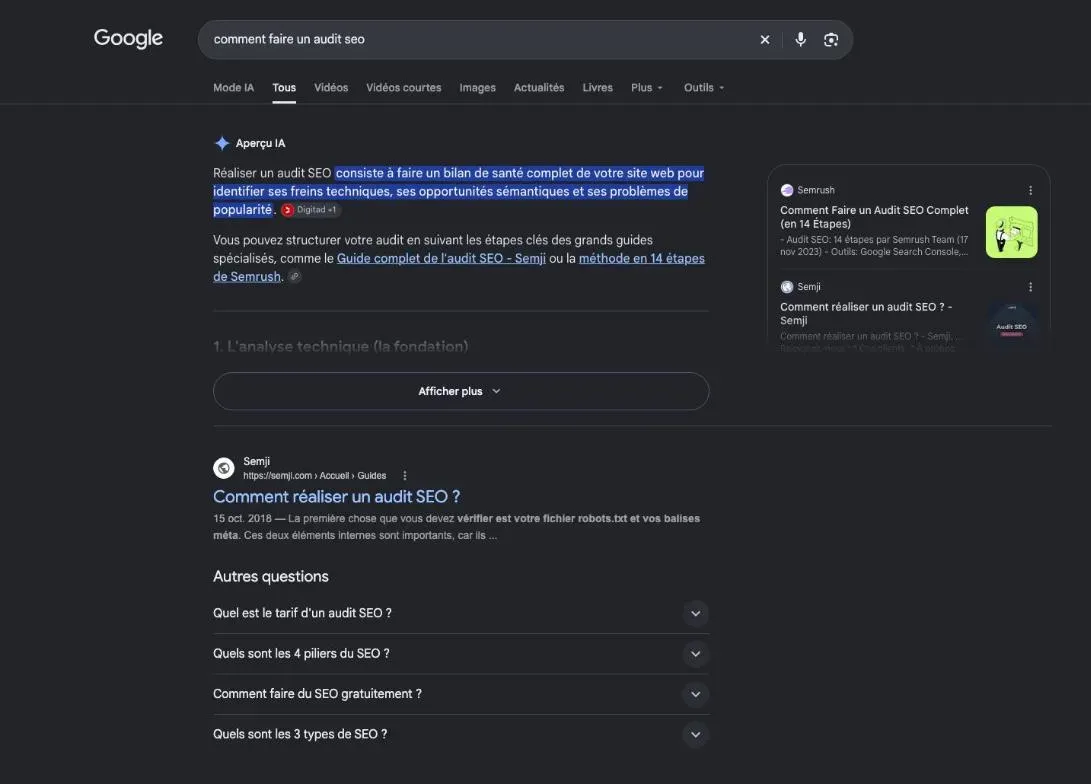Click the Semrush favicon in the source card
This screenshot has width=1091, height=784.
[x=787, y=190]
